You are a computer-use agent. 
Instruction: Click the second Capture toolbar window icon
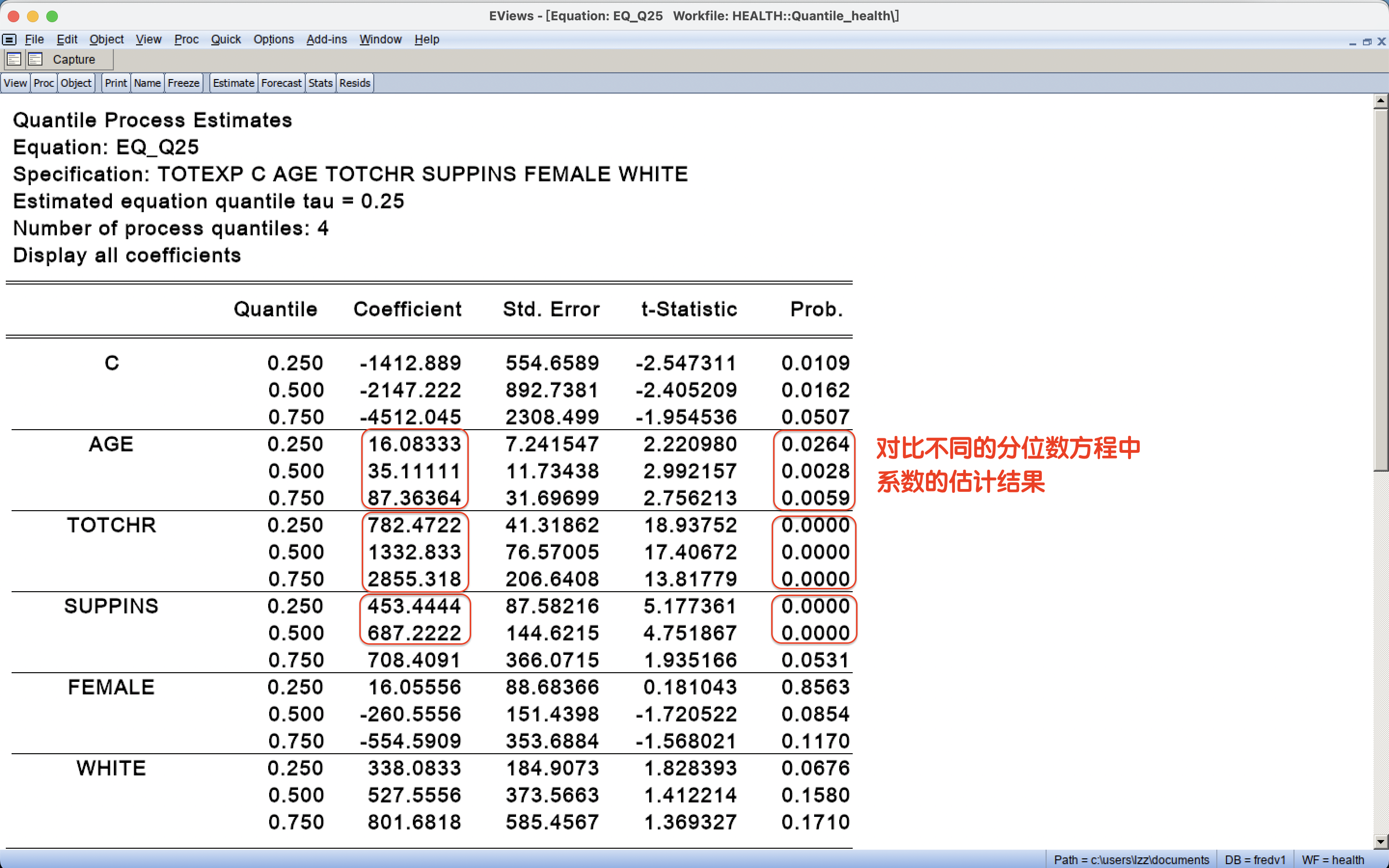[36, 59]
